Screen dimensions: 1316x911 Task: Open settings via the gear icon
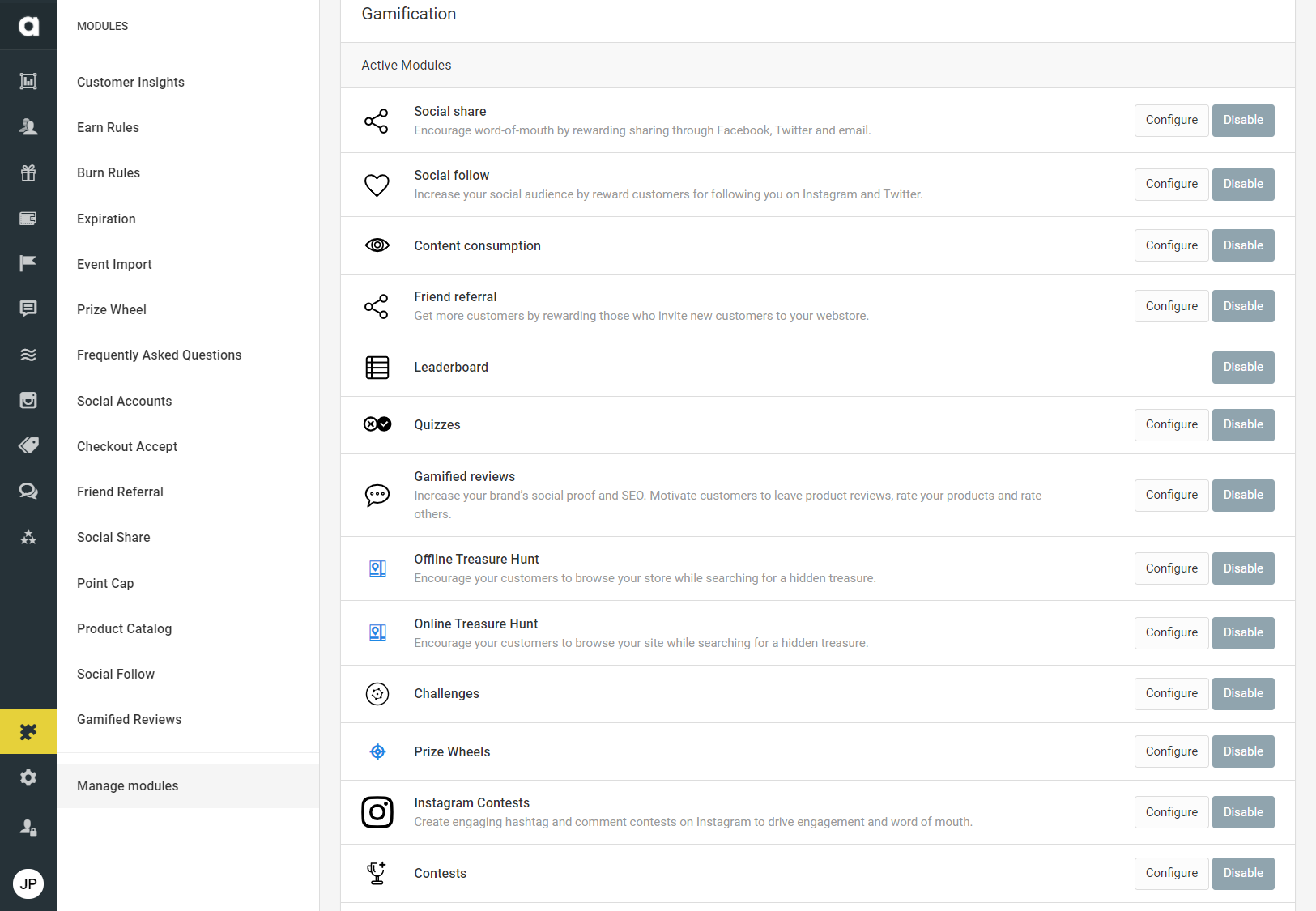pyautogui.click(x=28, y=777)
